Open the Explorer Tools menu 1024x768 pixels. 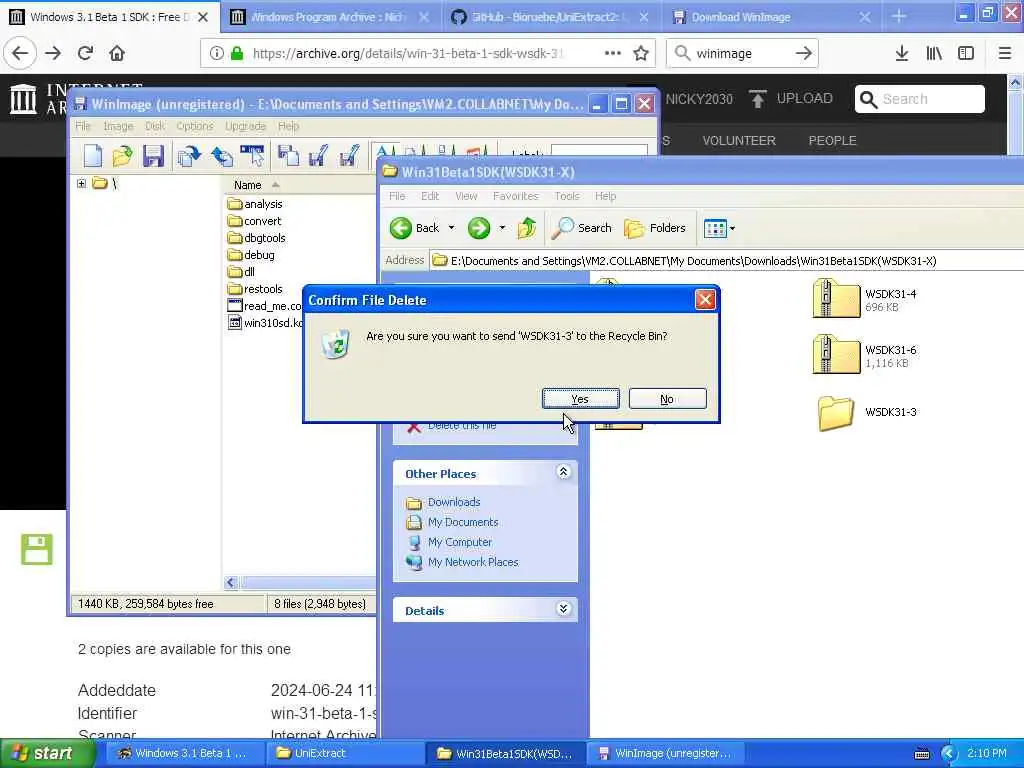(567, 196)
